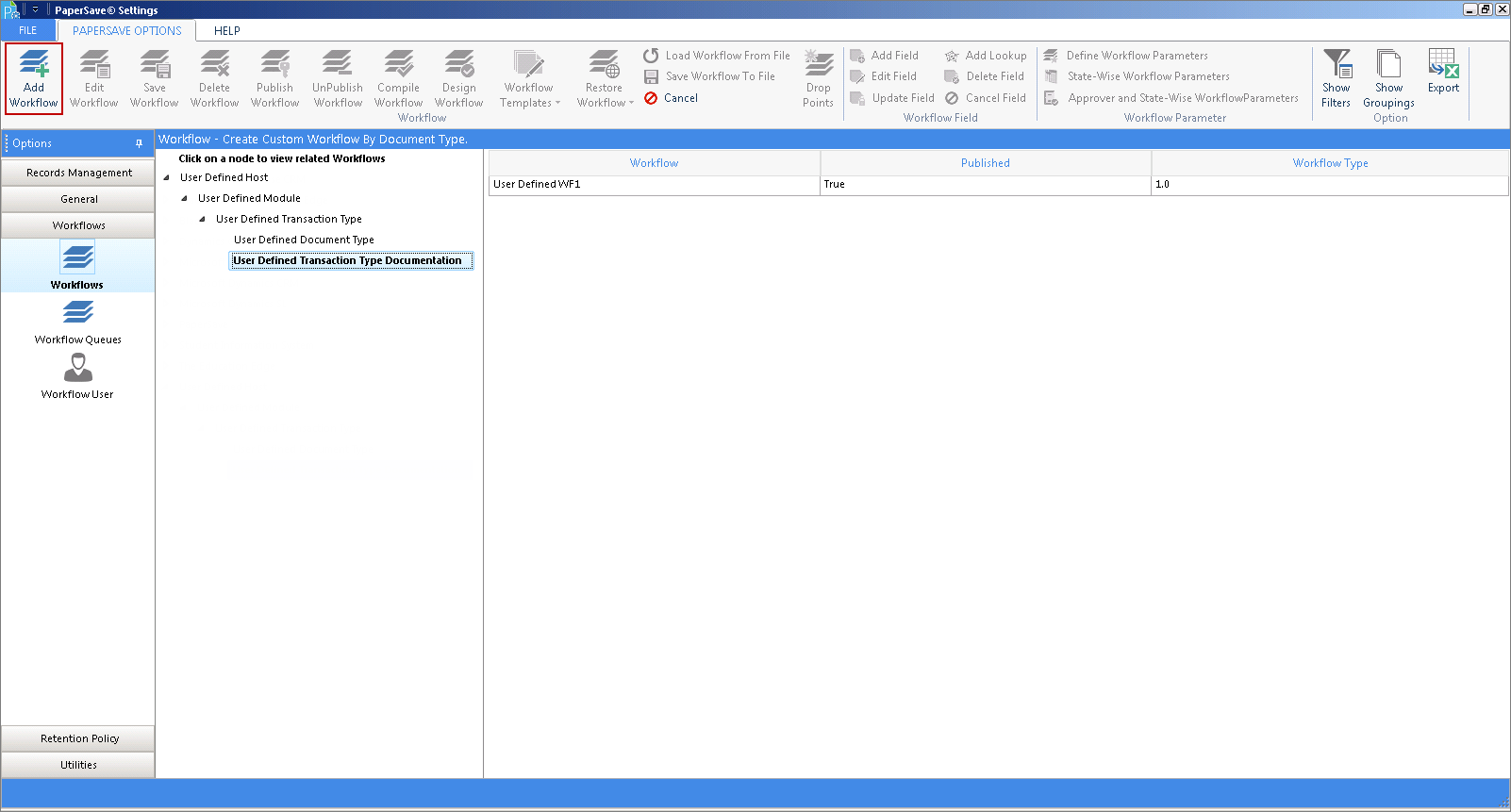
Task: Switch to the HELP ribbon tab
Action: point(227,30)
